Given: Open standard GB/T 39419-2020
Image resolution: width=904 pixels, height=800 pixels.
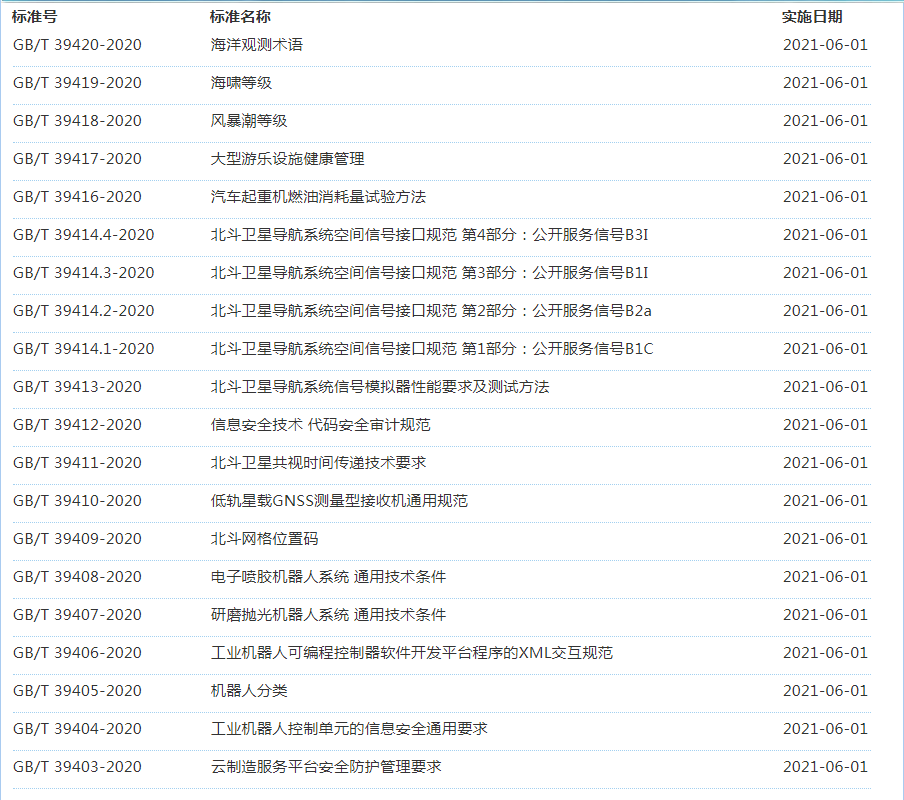Looking at the screenshot, I should (77, 83).
